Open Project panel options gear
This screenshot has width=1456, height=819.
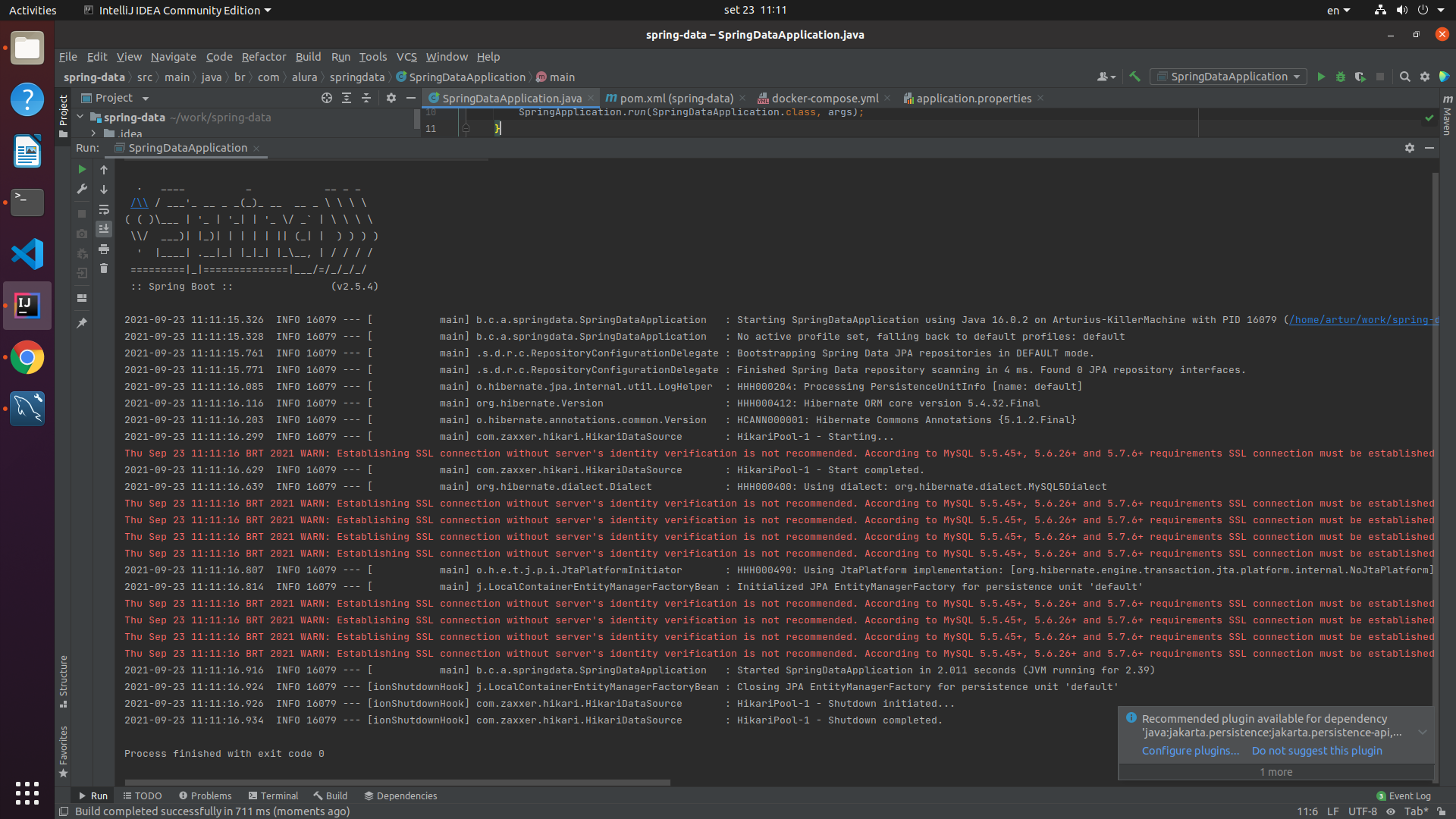tap(391, 98)
